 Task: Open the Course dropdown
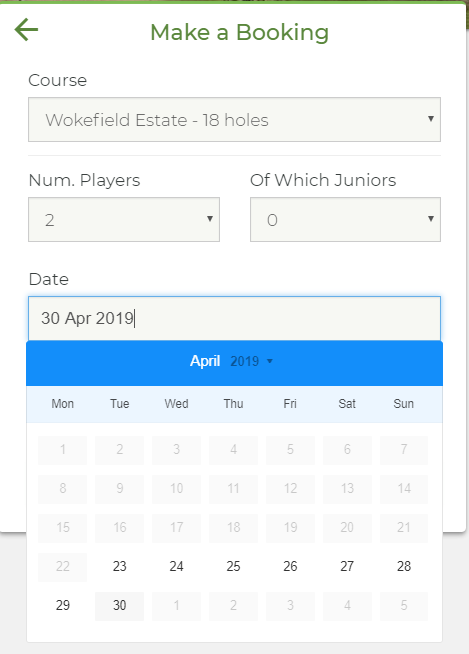pos(234,120)
